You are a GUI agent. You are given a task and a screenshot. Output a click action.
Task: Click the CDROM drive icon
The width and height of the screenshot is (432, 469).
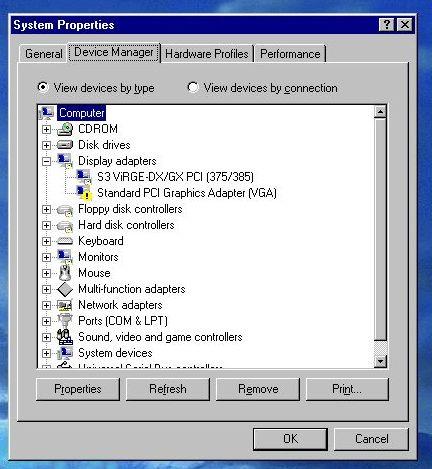tap(65, 129)
